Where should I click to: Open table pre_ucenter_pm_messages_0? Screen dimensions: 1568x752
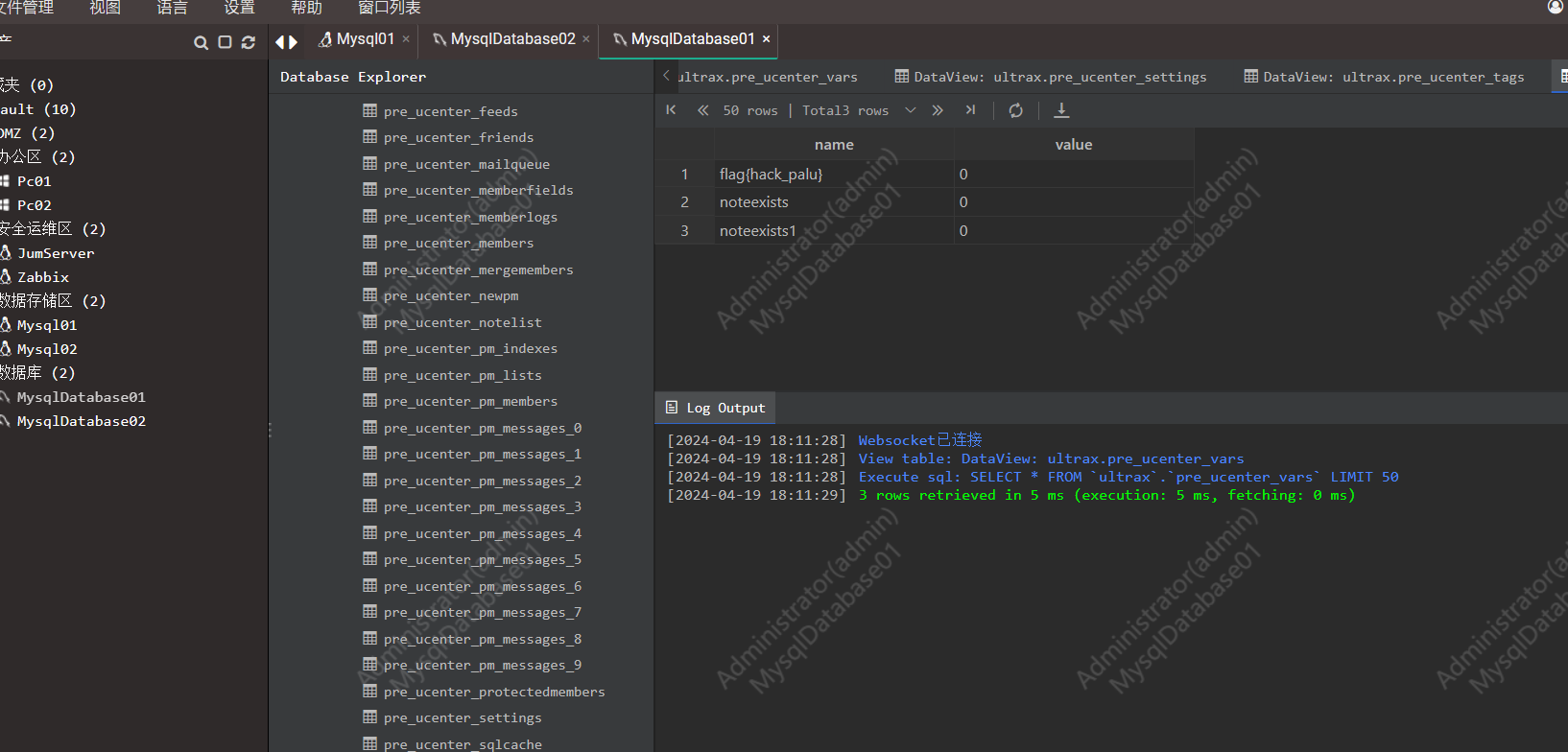click(483, 428)
